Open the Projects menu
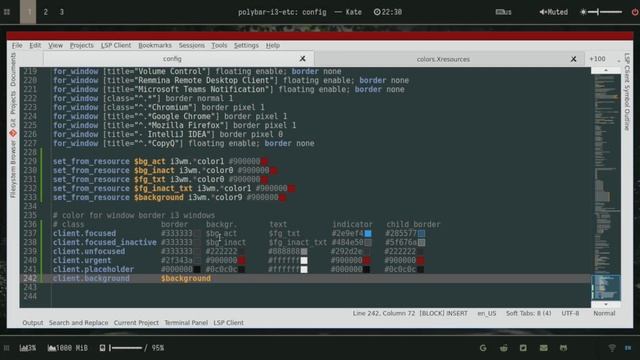 point(82,45)
